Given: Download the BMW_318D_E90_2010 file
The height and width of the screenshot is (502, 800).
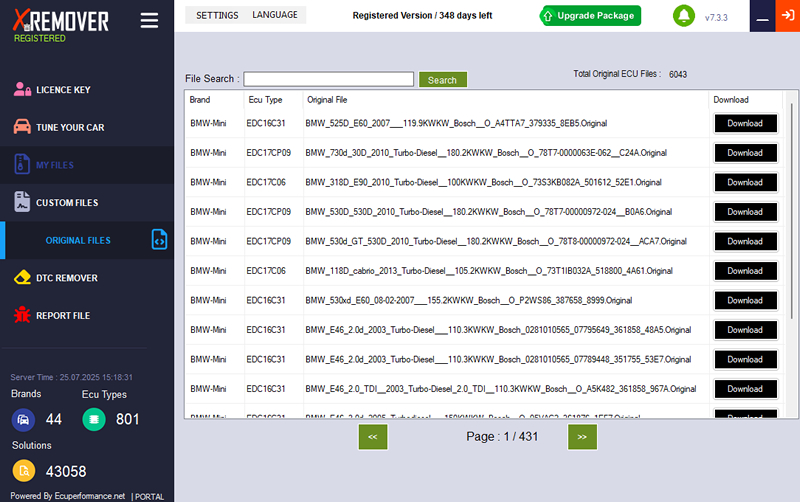Looking at the screenshot, I should [745, 183].
